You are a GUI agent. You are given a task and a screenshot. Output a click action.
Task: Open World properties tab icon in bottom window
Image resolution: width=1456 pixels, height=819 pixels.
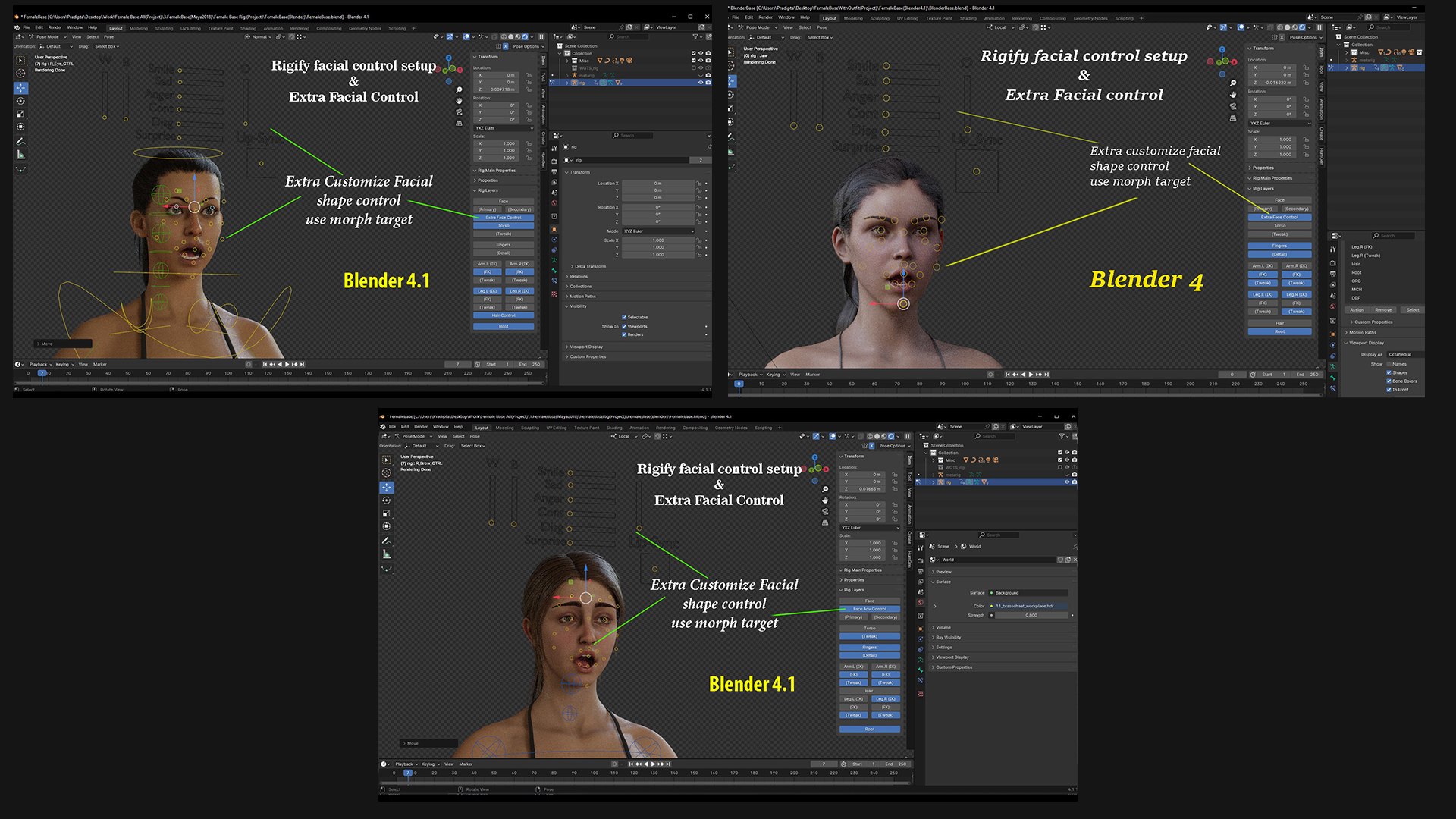[x=921, y=604]
